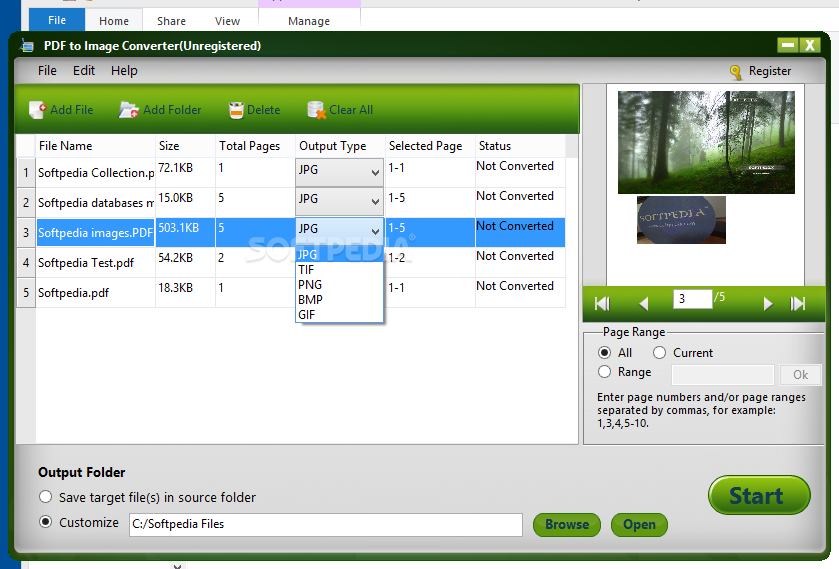Click the Clear All toolbar label
This screenshot has height=569, width=839.
(351, 110)
